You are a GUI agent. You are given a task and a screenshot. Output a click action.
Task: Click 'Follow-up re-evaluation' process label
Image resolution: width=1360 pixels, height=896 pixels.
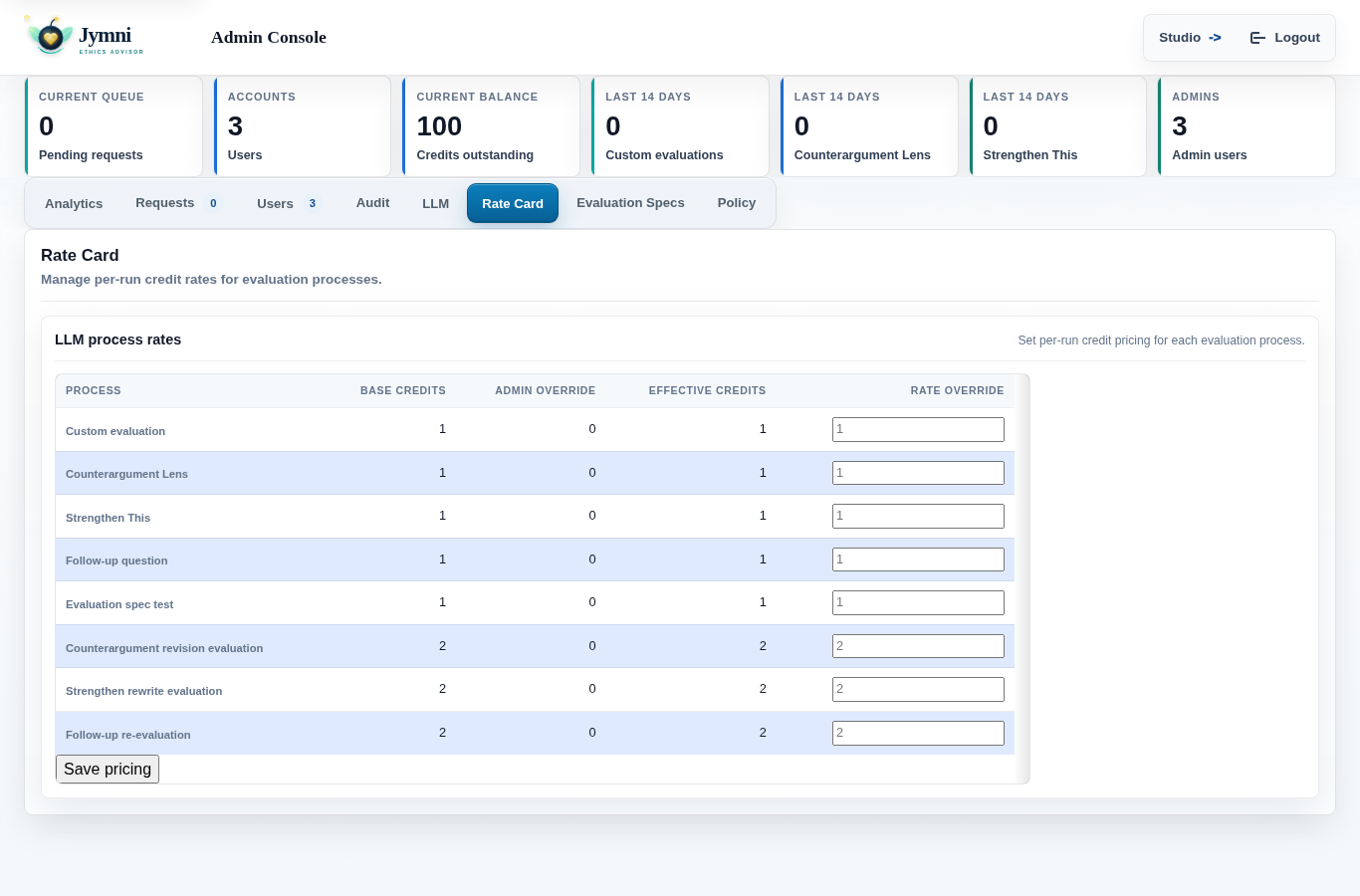(x=127, y=735)
